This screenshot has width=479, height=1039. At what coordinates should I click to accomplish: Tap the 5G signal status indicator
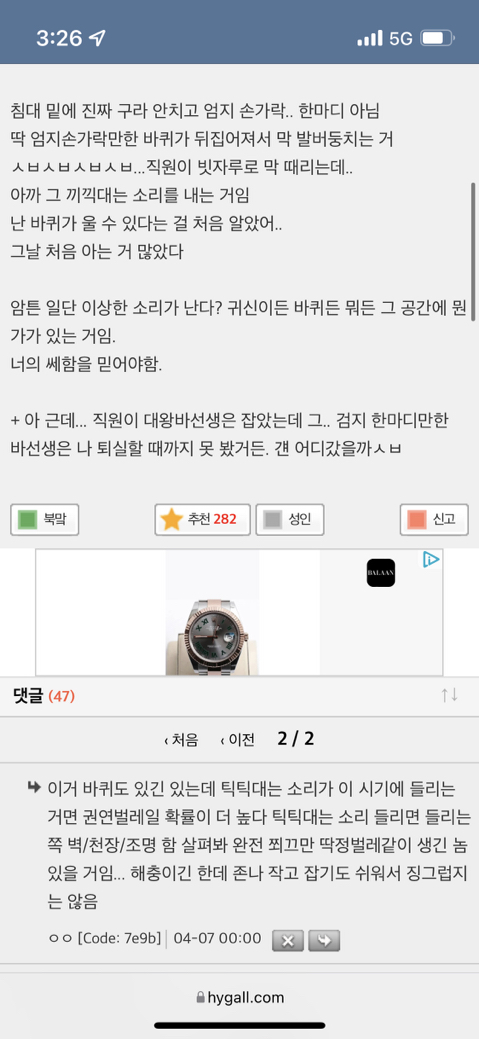point(401,38)
